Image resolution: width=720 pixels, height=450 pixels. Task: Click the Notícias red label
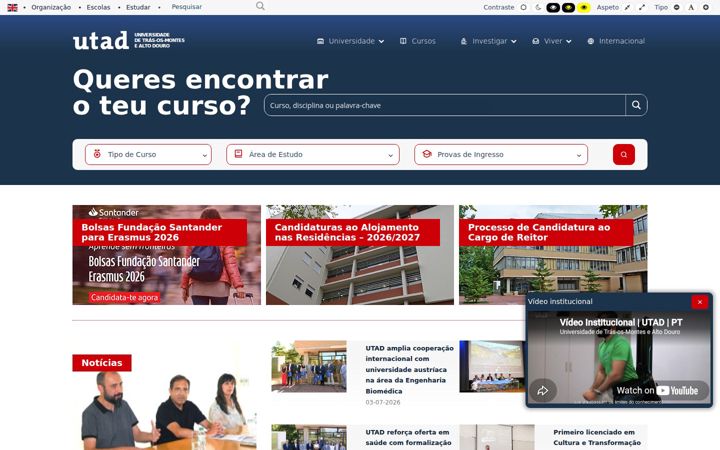[102, 363]
